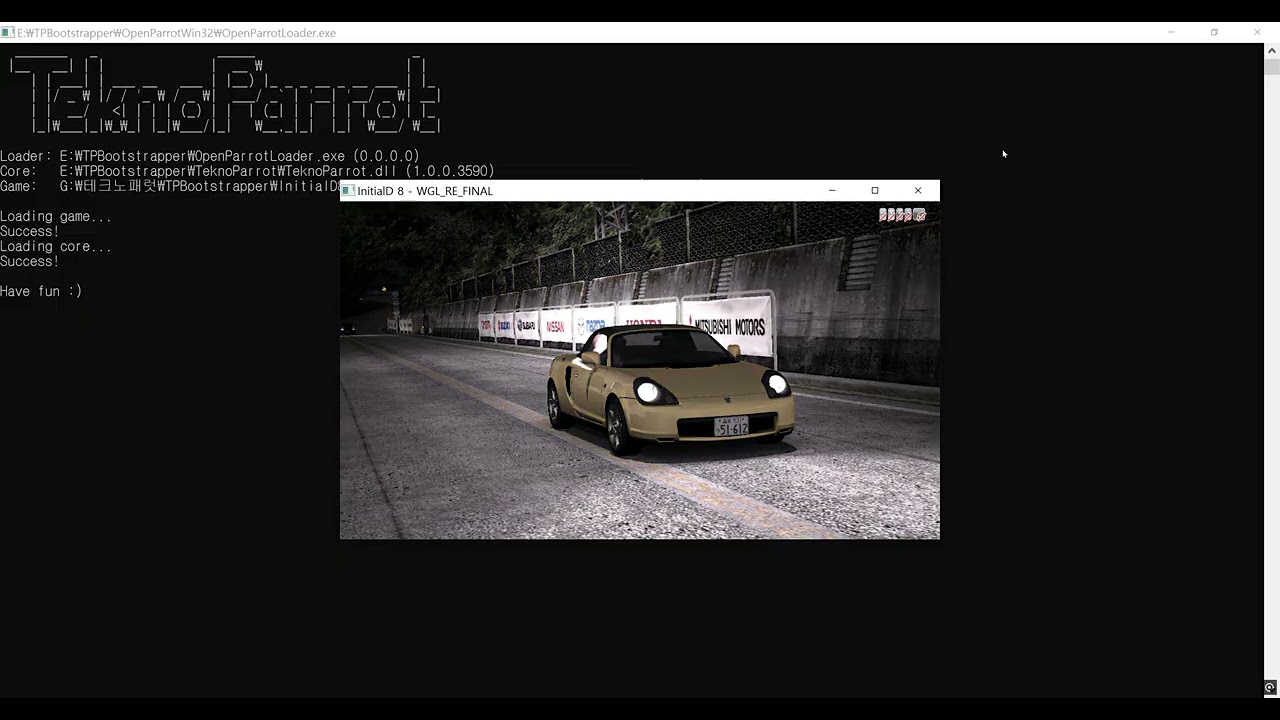
Task: Click the 'Loader:' path line in console
Action: [x=210, y=156]
